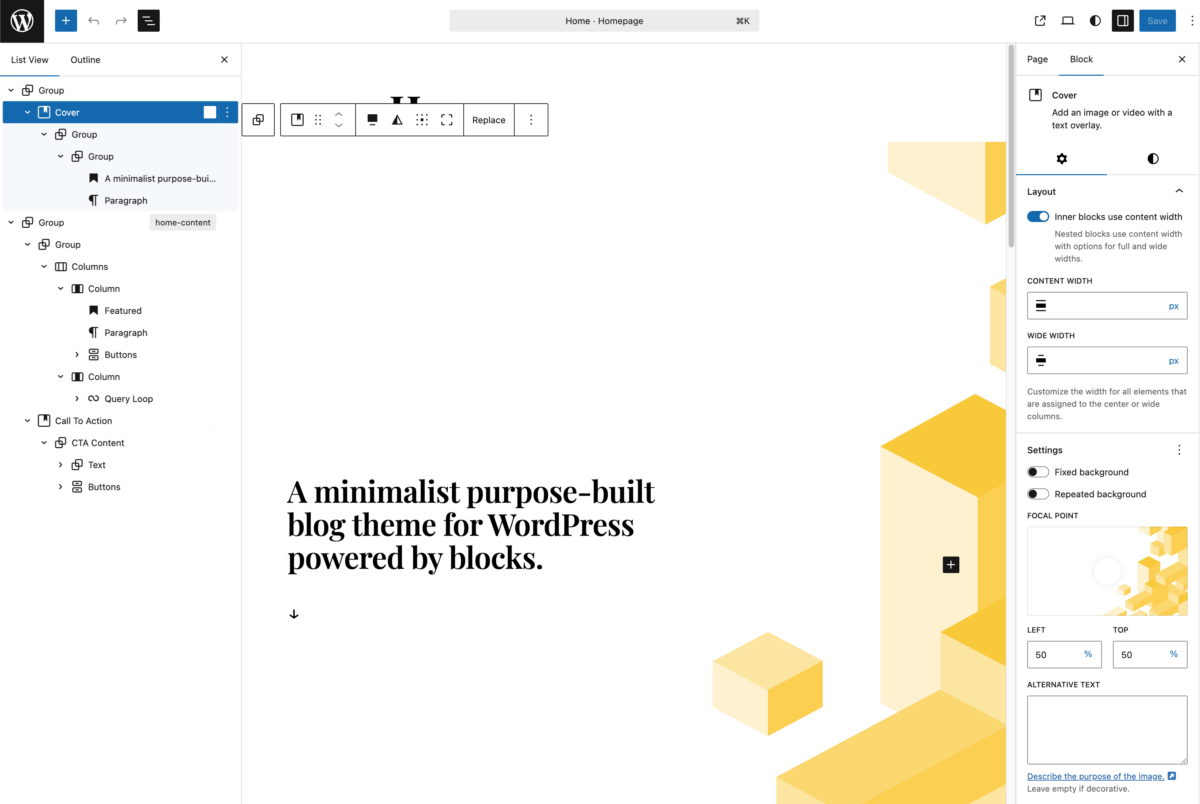1200x804 pixels.
Task: Switch to the List View tab
Action: tap(30, 60)
